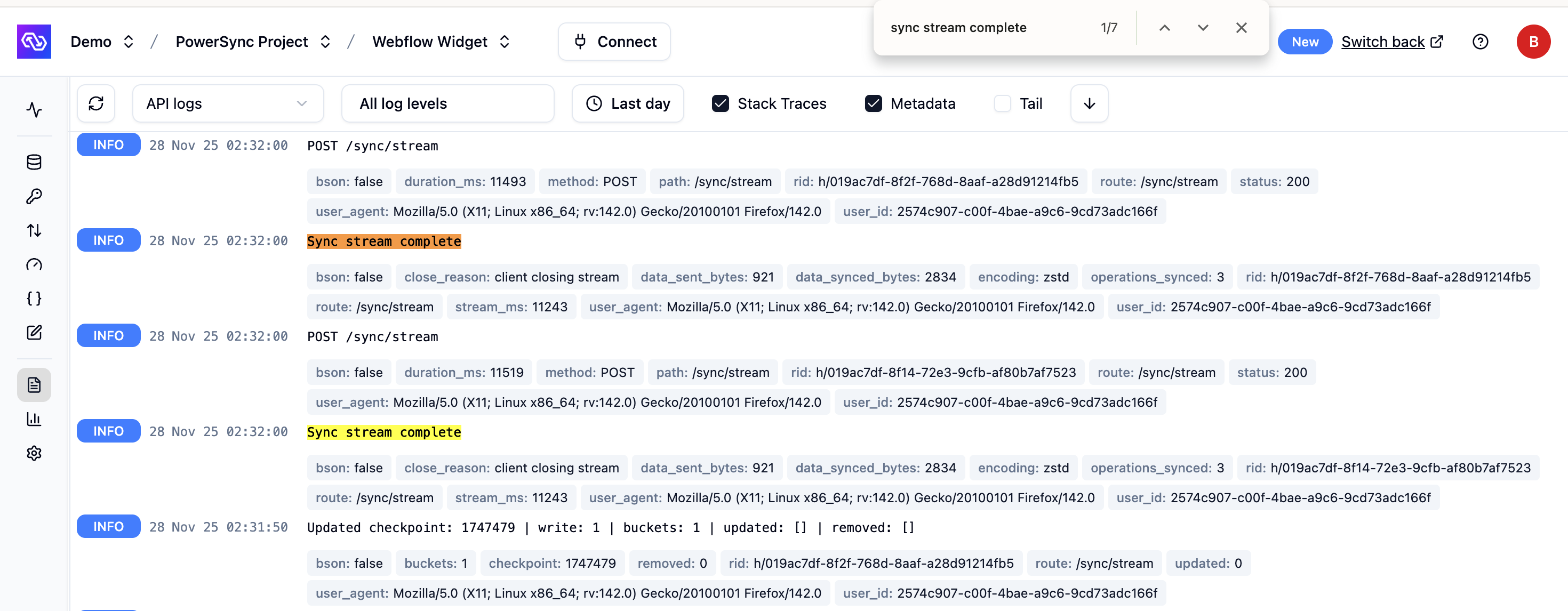Disable the Stack Traces checkbox

[720, 103]
